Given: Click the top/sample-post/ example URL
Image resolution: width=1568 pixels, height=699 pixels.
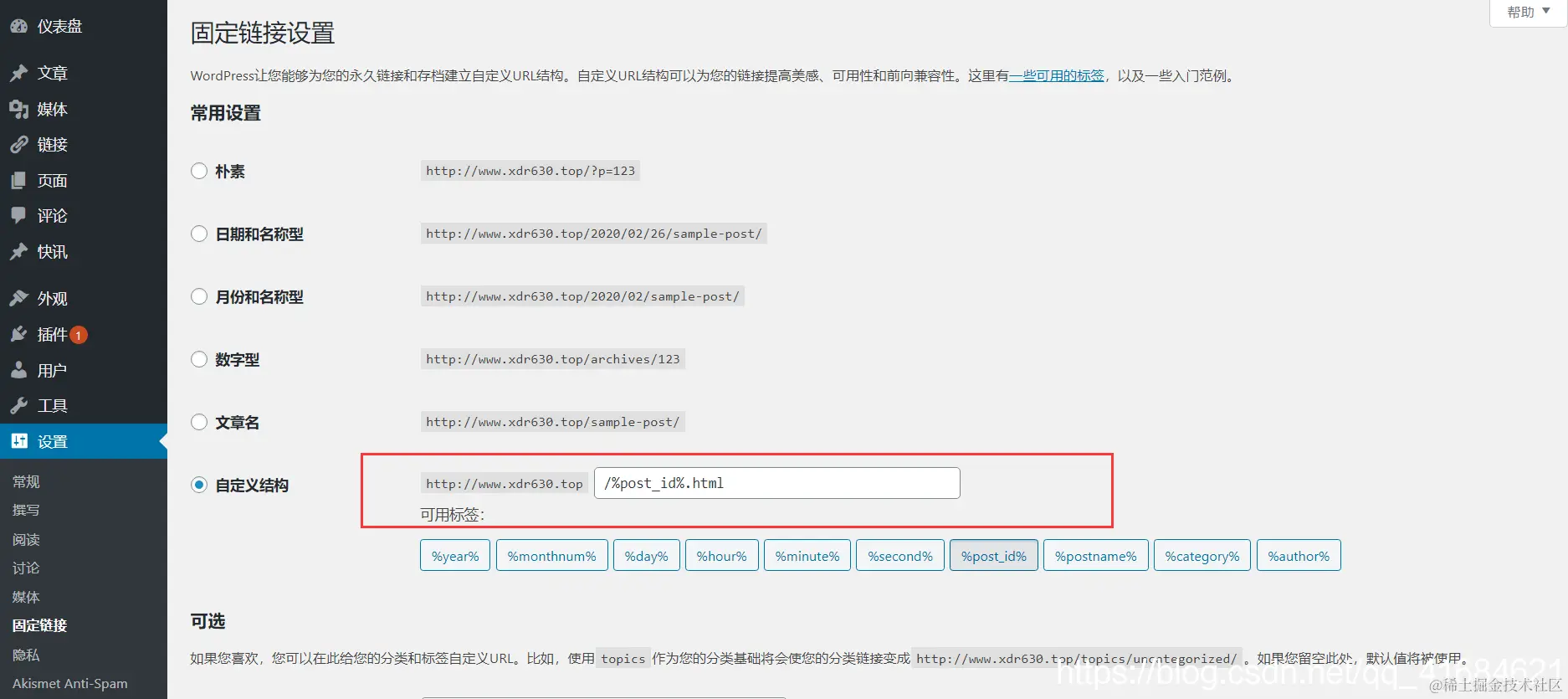Looking at the screenshot, I should [553, 422].
